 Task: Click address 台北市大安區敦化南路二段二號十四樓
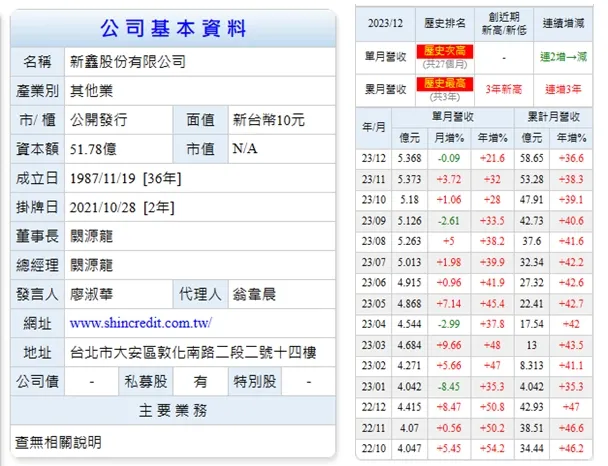tap(193, 352)
